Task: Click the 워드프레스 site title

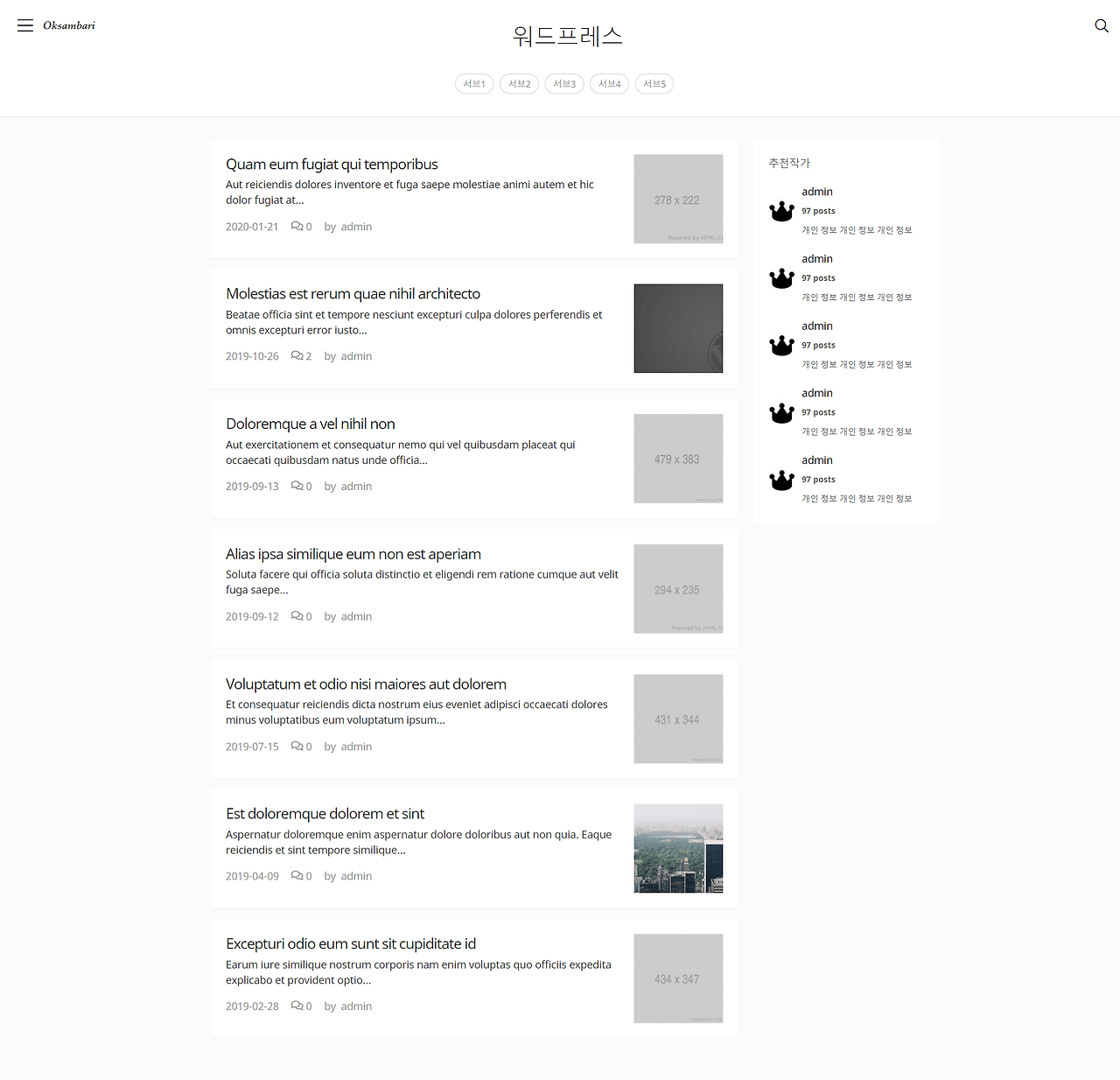Action: (x=566, y=36)
